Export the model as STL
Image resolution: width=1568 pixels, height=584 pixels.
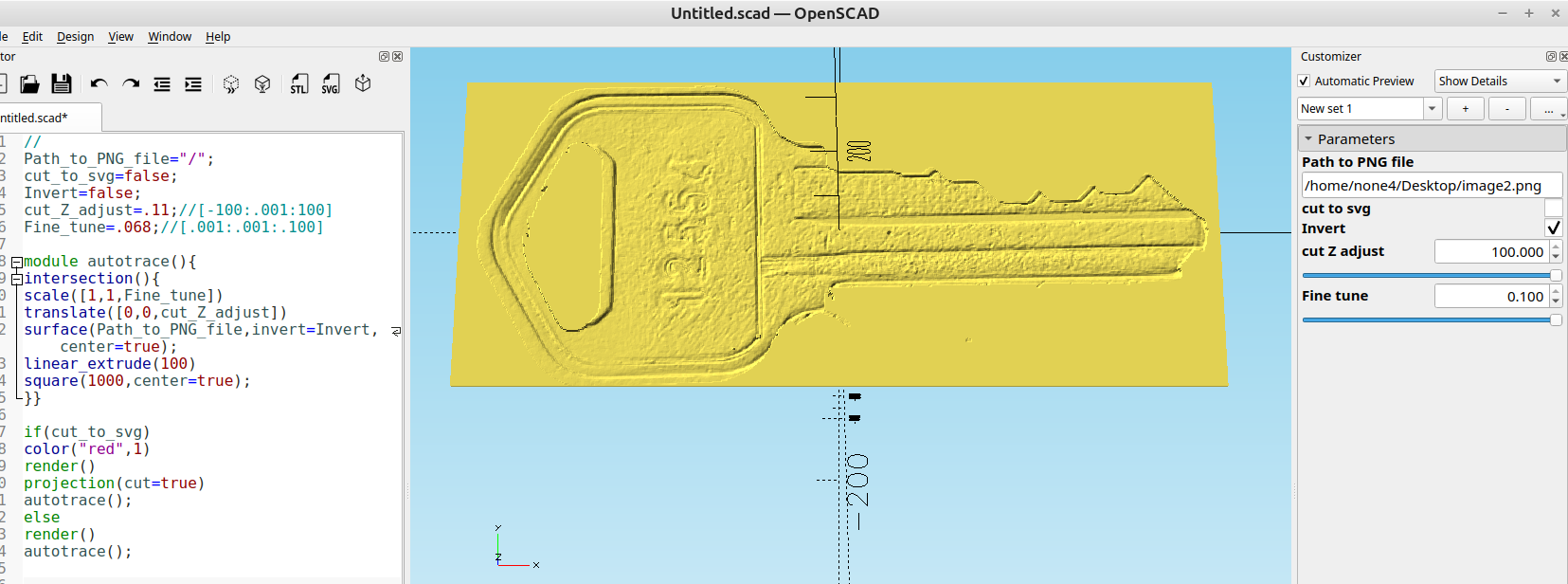(x=299, y=84)
